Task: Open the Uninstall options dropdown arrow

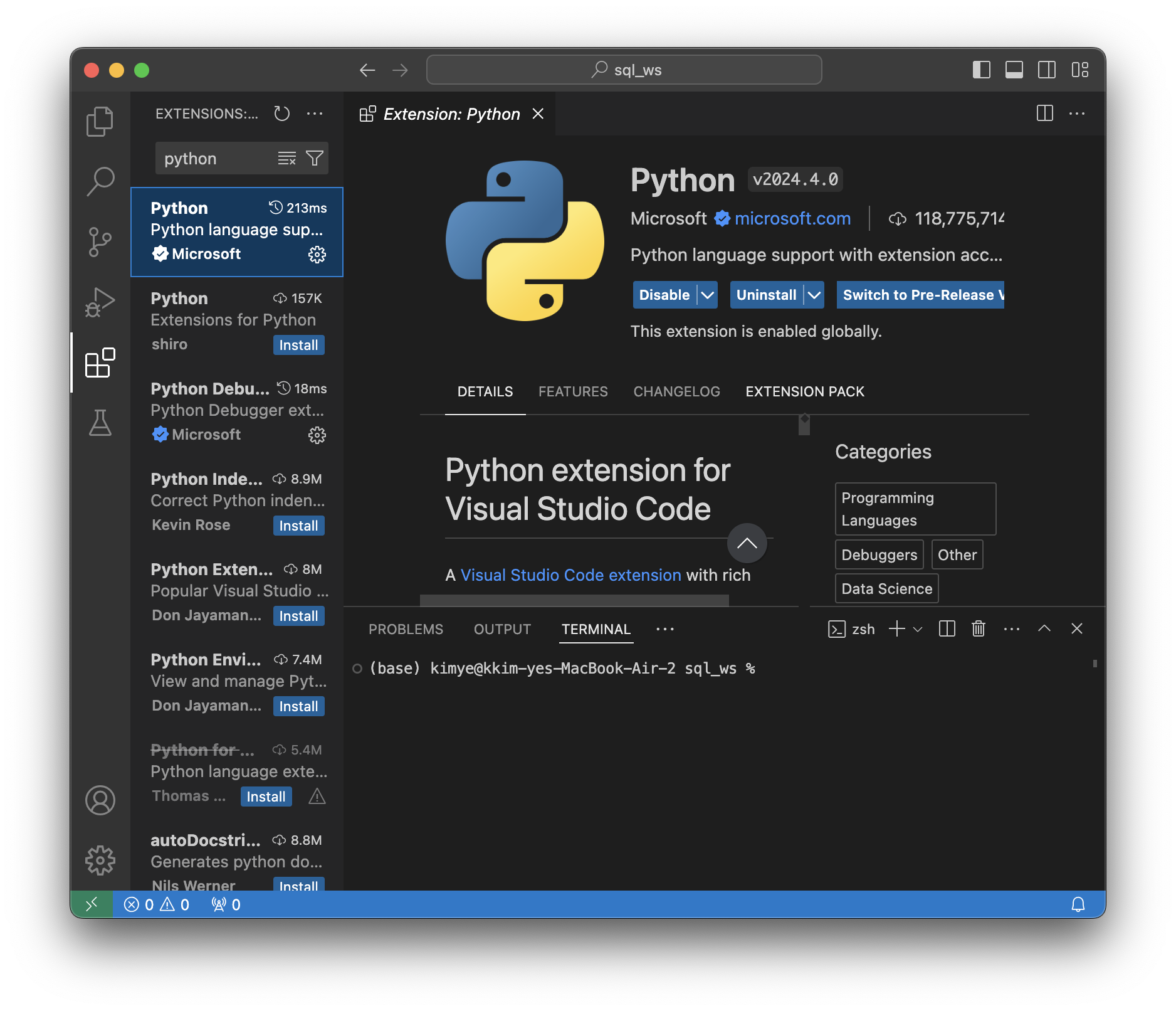Action: pyautogui.click(x=814, y=295)
